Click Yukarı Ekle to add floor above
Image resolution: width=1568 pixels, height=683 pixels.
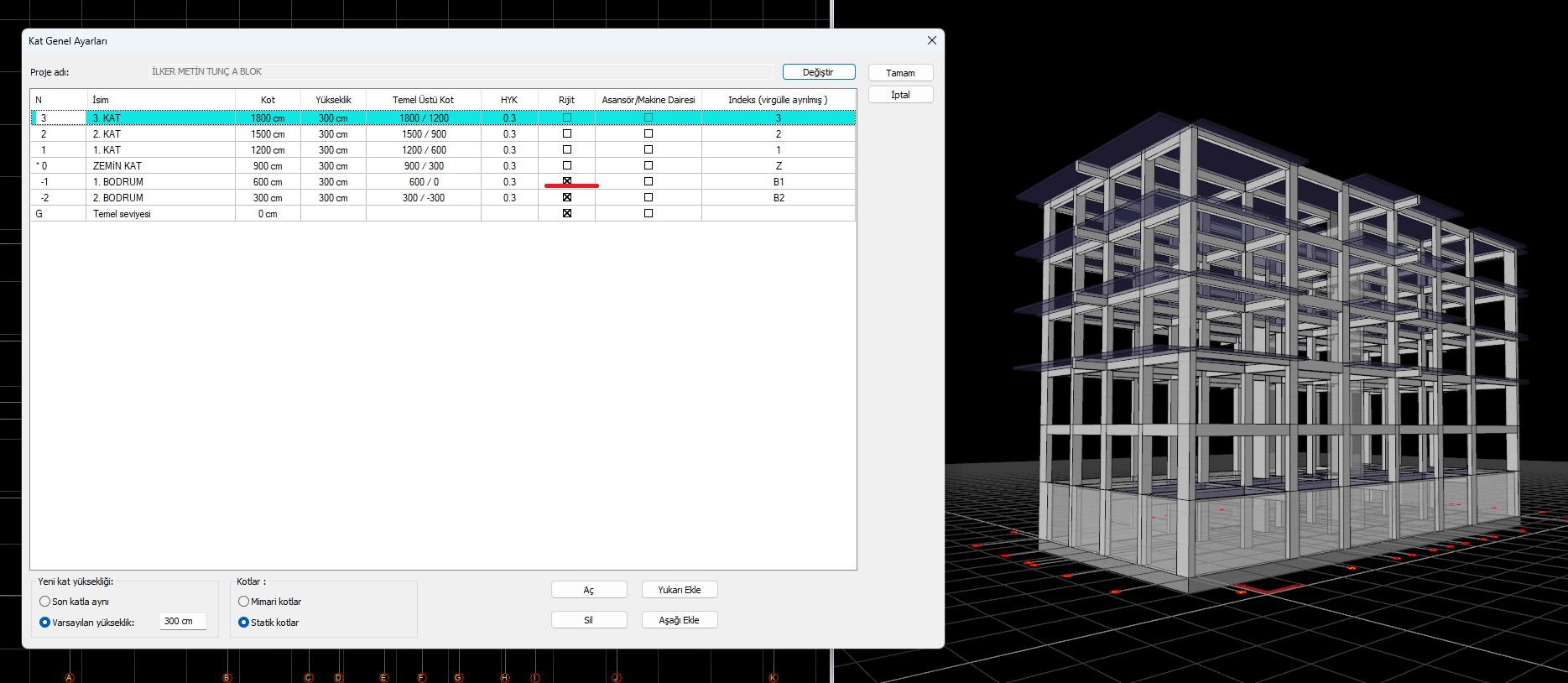pyautogui.click(x=680, y=590)
